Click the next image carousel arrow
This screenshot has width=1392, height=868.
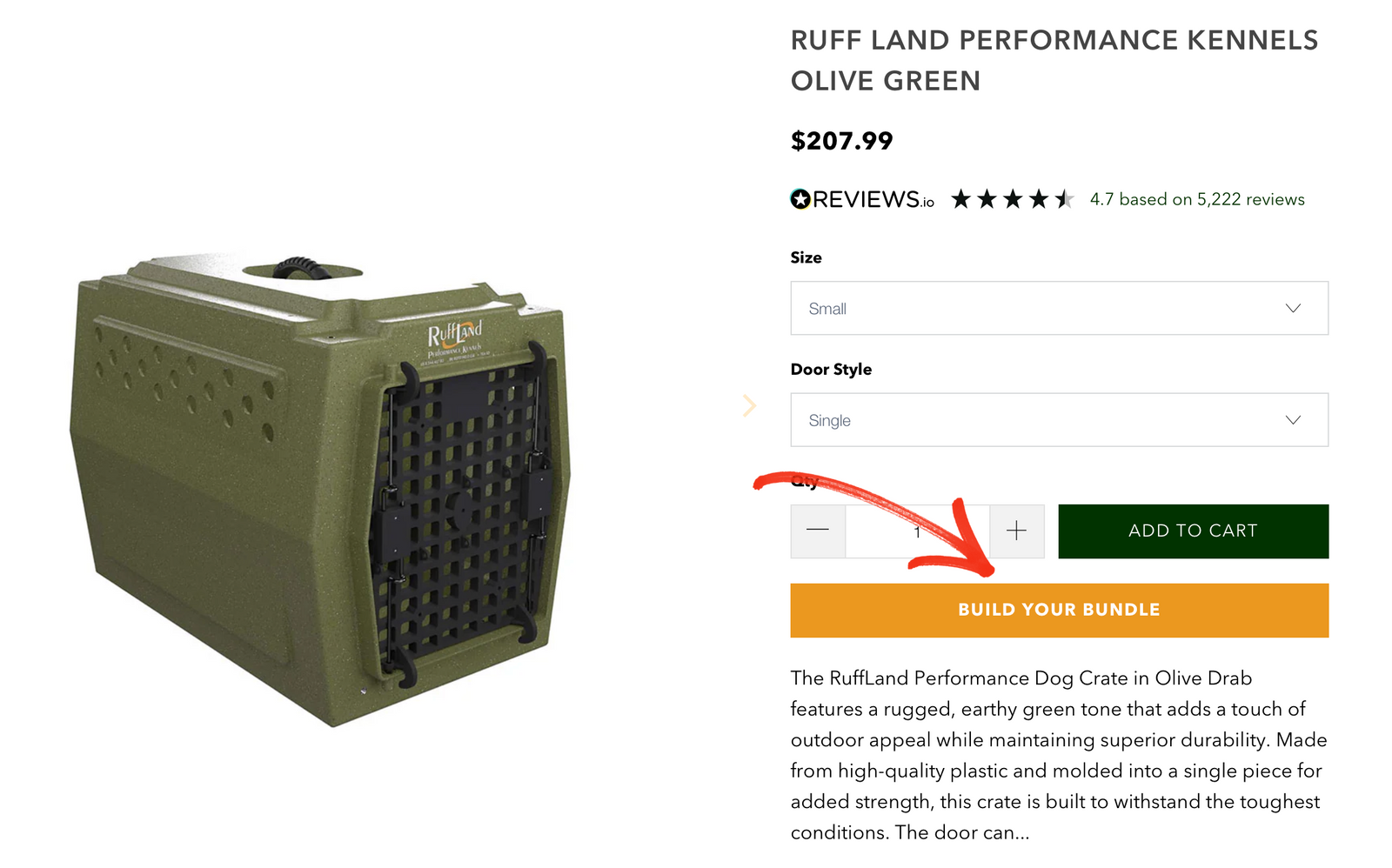749,405
